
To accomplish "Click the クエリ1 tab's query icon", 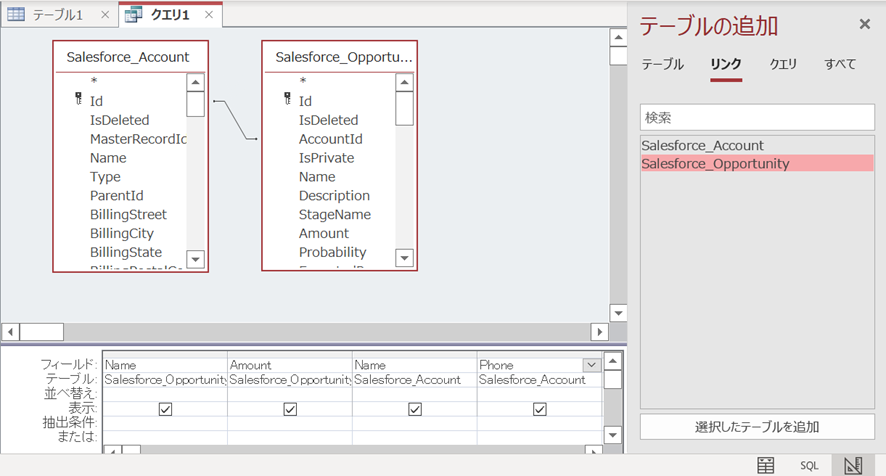I will pos(133,15).
